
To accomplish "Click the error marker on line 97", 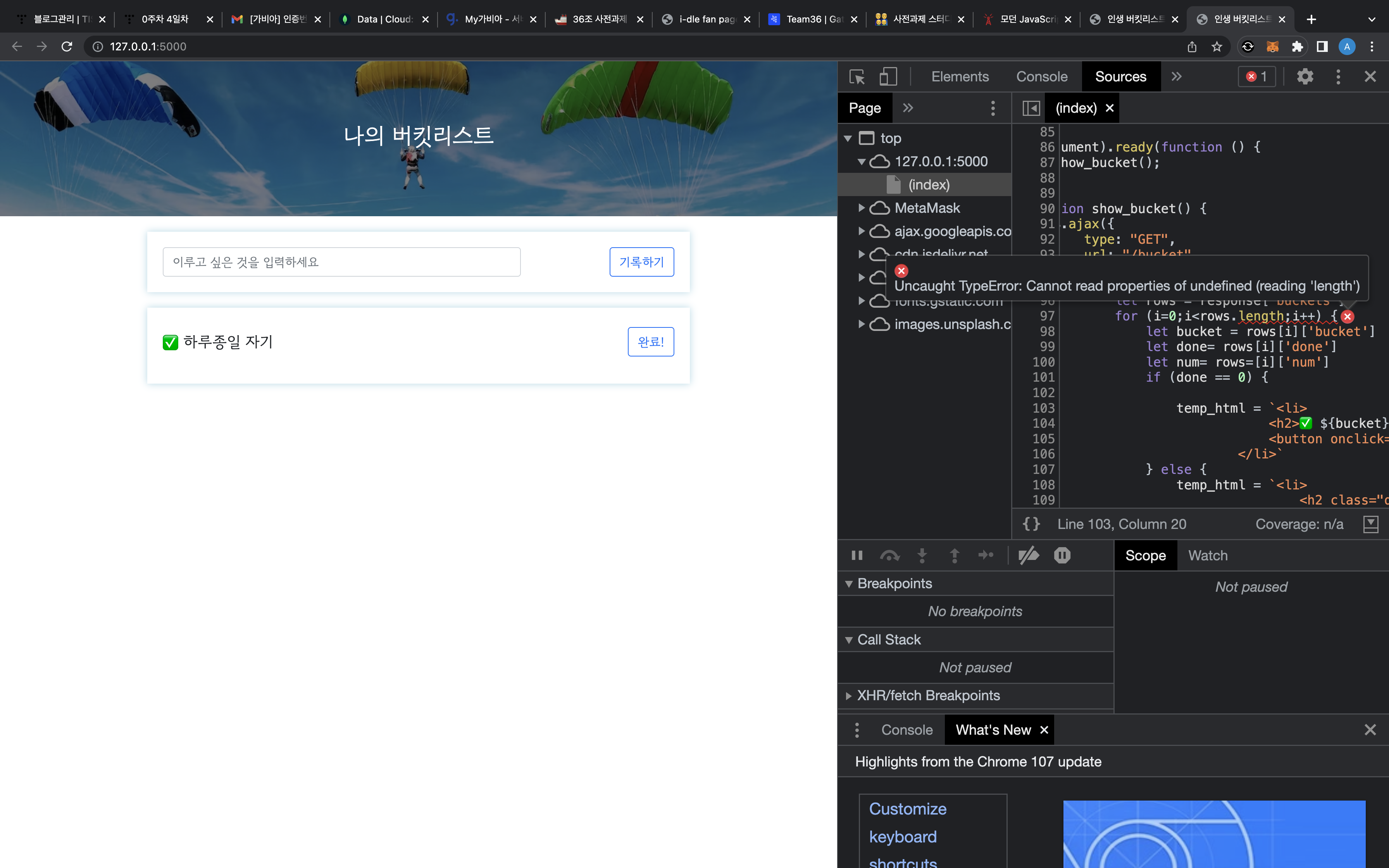I will [x=1348, y=316].
